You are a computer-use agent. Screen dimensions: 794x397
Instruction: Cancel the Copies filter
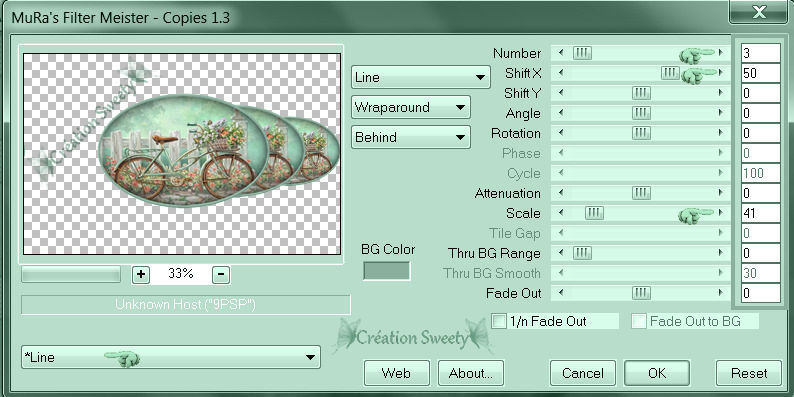coord(583,374)
